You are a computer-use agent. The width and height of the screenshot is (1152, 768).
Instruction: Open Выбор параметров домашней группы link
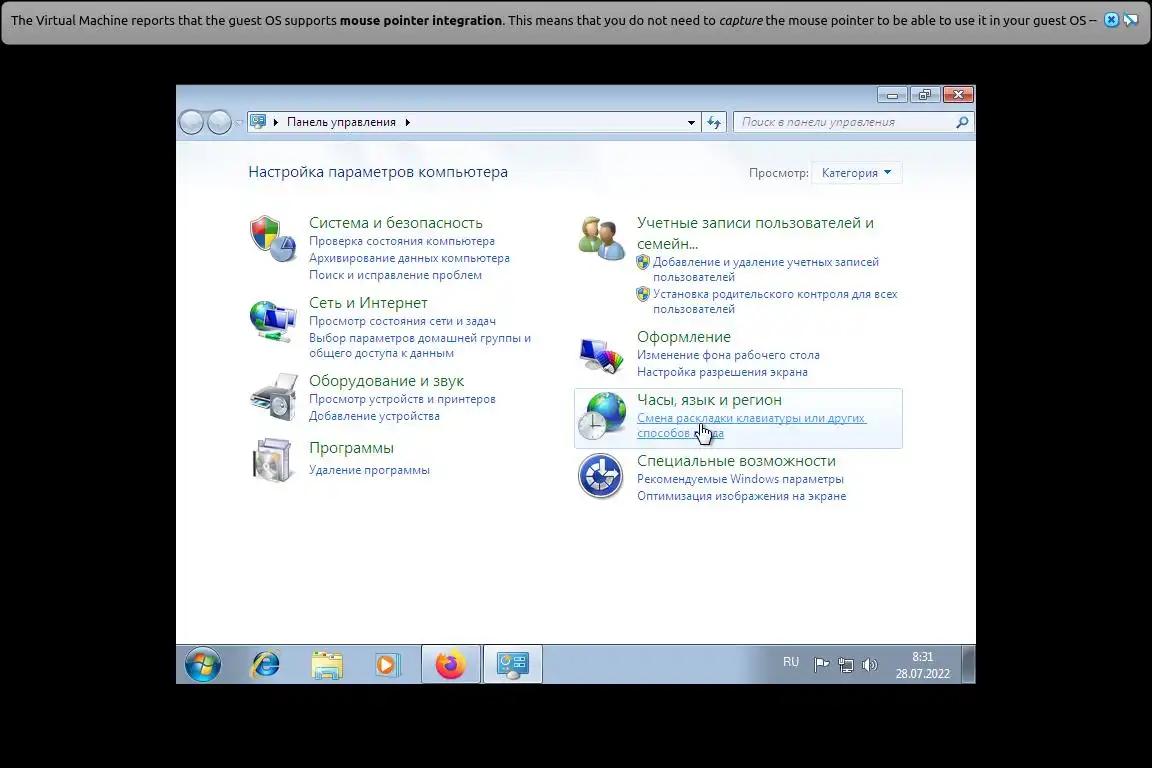pos(420,345)
